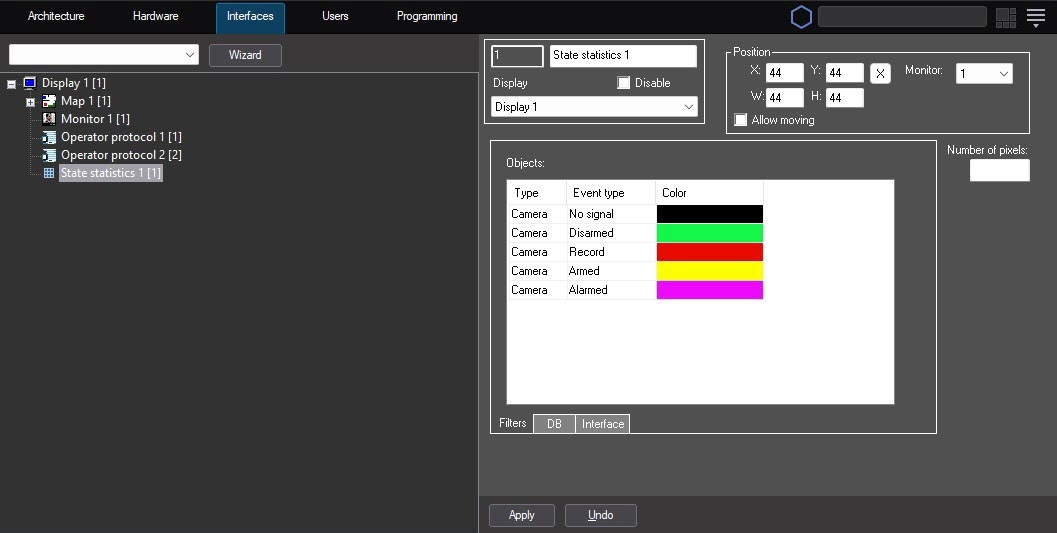1057x533 pixels.
Task: Enable the Disable checkbox
Action: pyautogui.click(x=624, y=83)
